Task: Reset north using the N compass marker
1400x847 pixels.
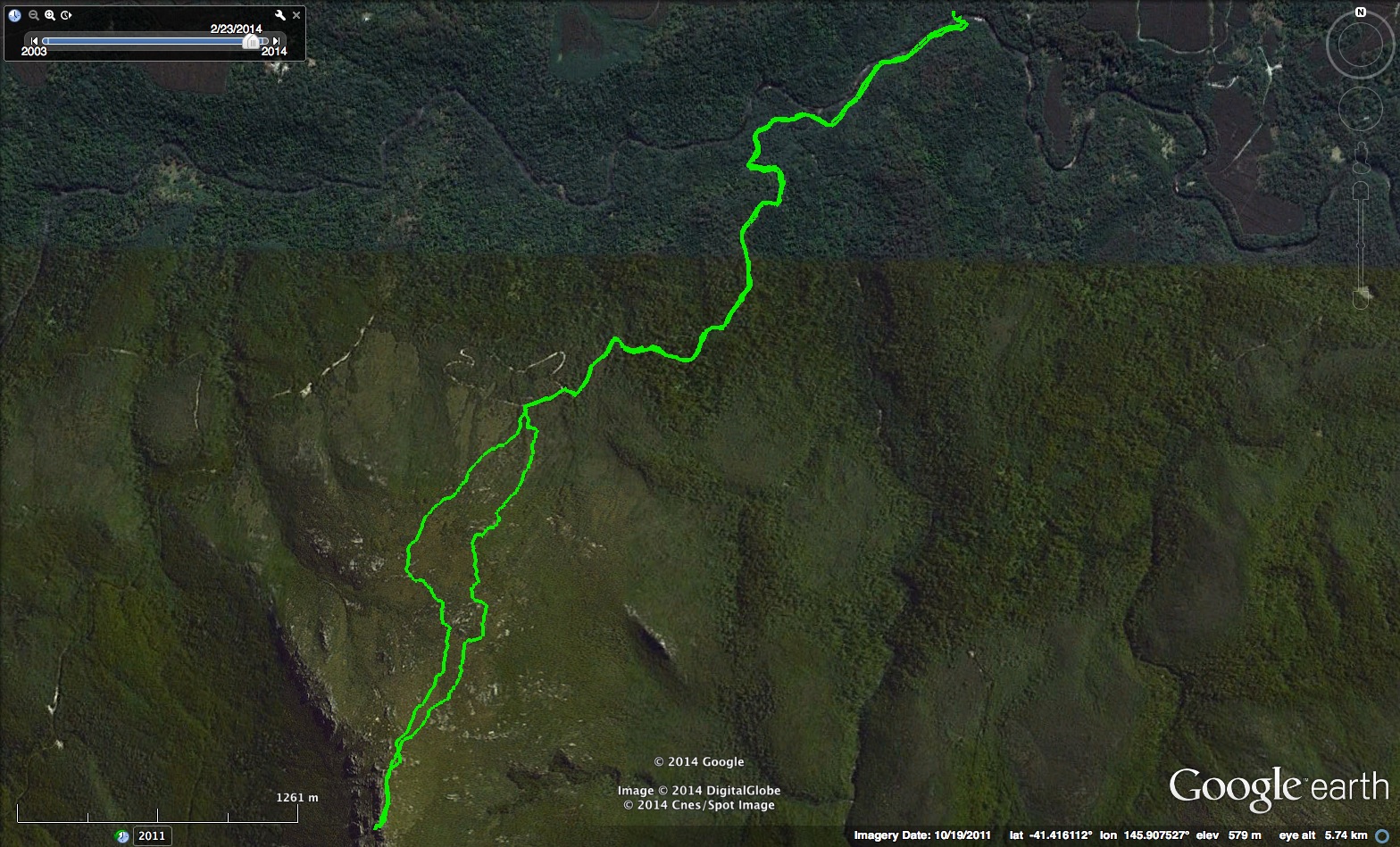Action: point(1360,12)
